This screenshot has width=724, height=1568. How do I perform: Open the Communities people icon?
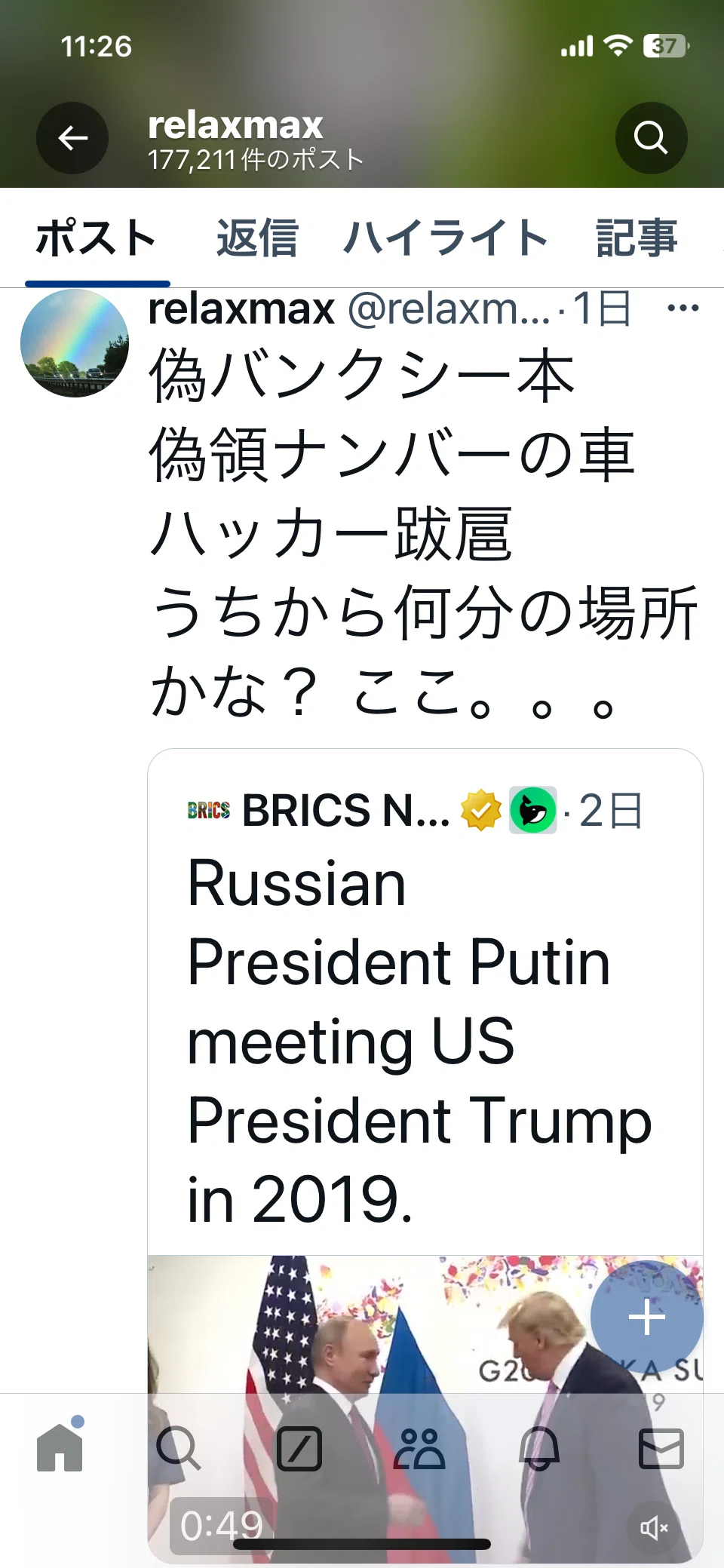point(419,1449)
